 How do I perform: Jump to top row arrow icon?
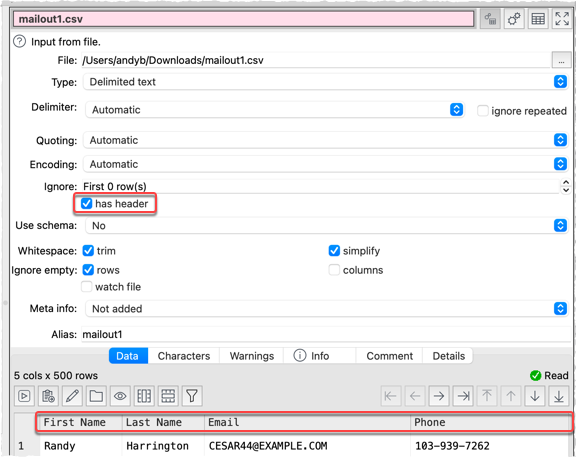click(487, 396)
